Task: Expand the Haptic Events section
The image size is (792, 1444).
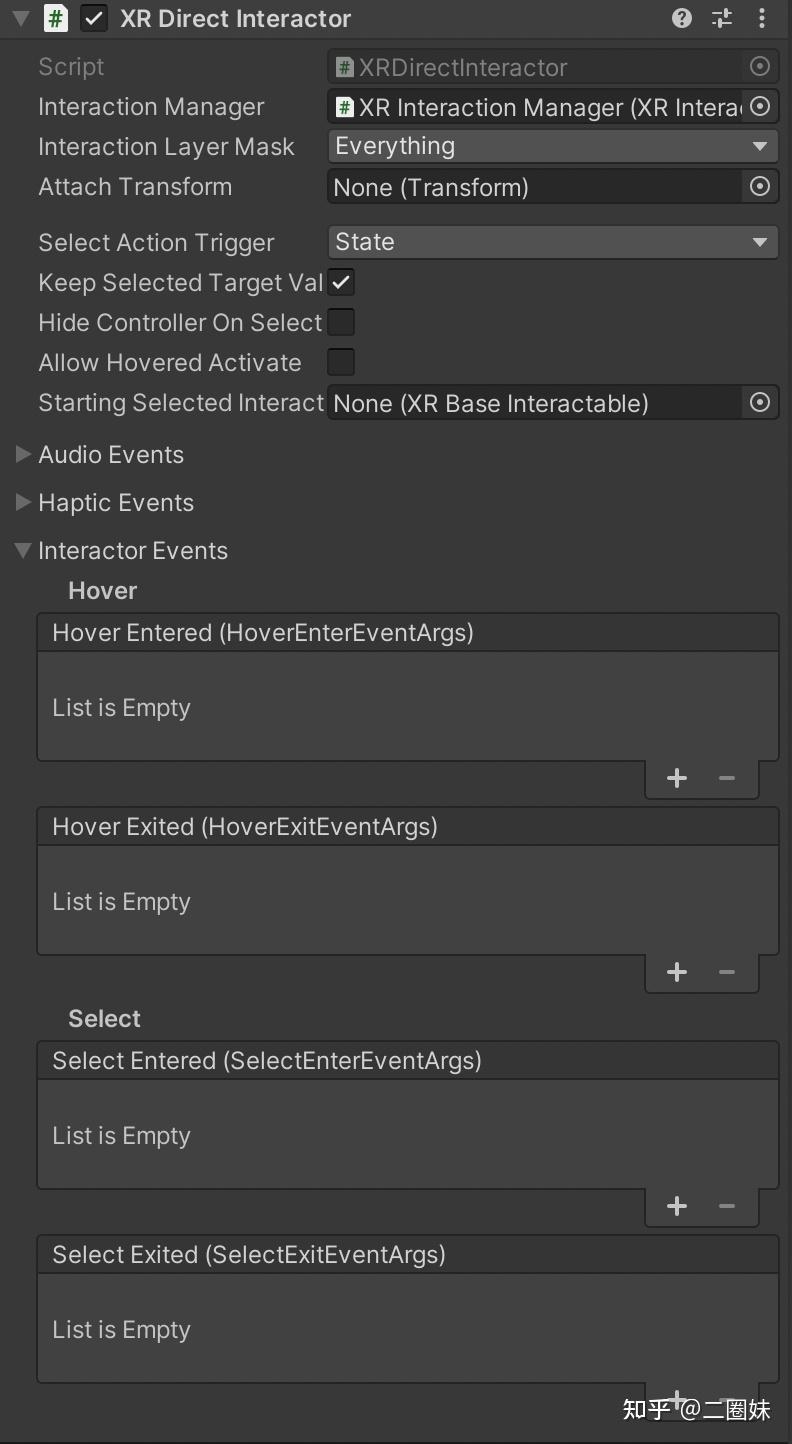Action: [x=23, y=502]
